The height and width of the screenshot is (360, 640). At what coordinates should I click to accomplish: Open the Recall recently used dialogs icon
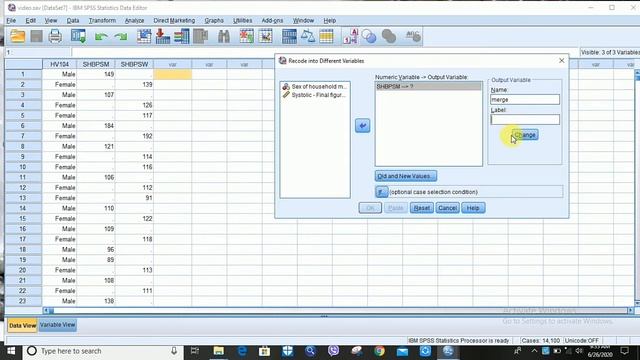coord(78,36)
